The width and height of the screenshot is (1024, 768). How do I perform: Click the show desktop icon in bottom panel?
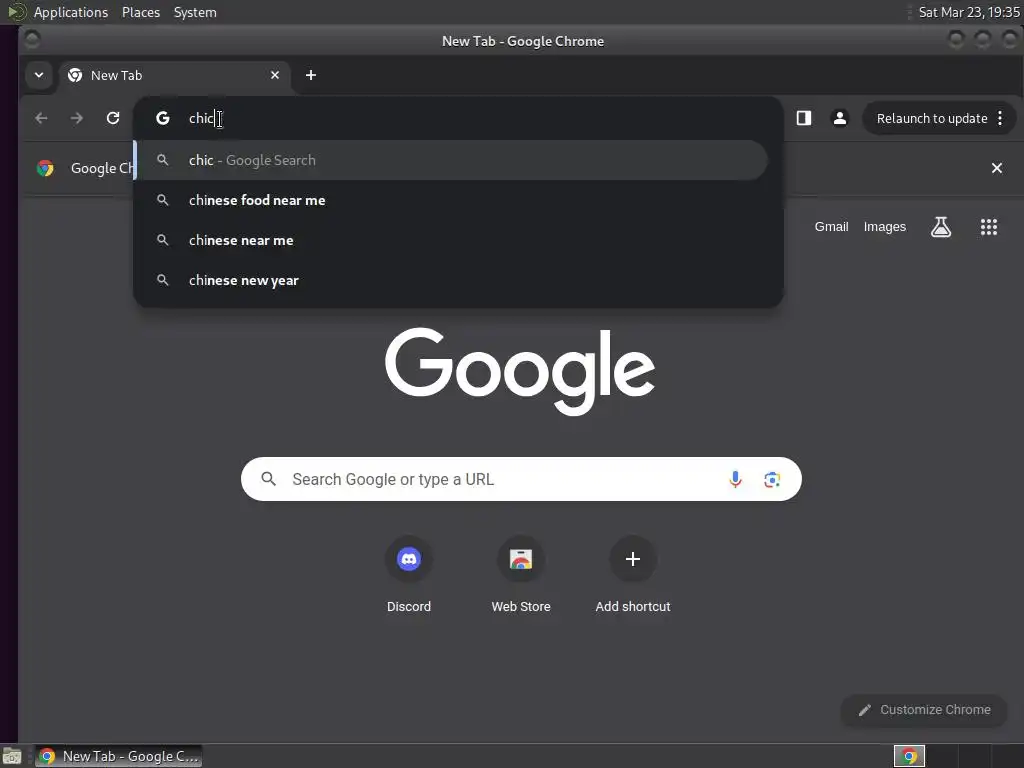click(12, 756)
